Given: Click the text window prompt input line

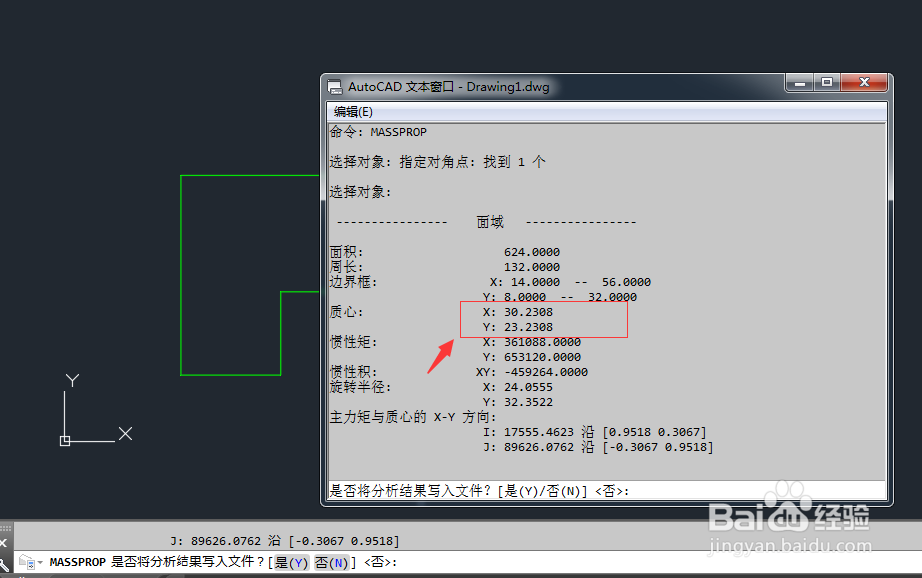Looking at the screenshot, I should click(607, 490).
